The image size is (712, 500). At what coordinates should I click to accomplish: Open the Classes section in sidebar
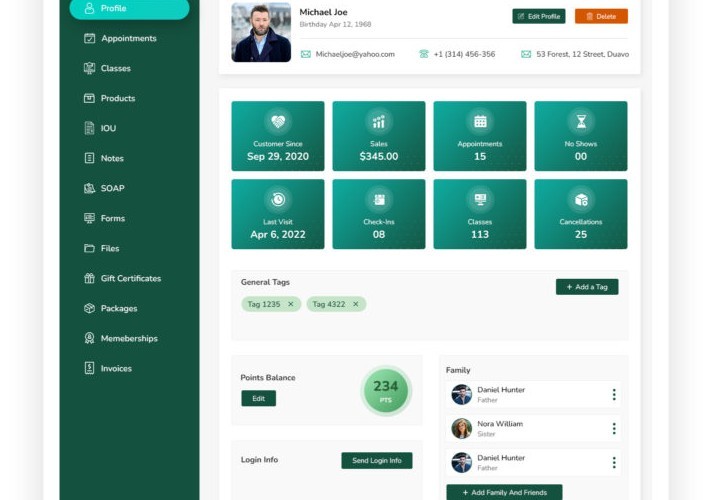[115, 68]
